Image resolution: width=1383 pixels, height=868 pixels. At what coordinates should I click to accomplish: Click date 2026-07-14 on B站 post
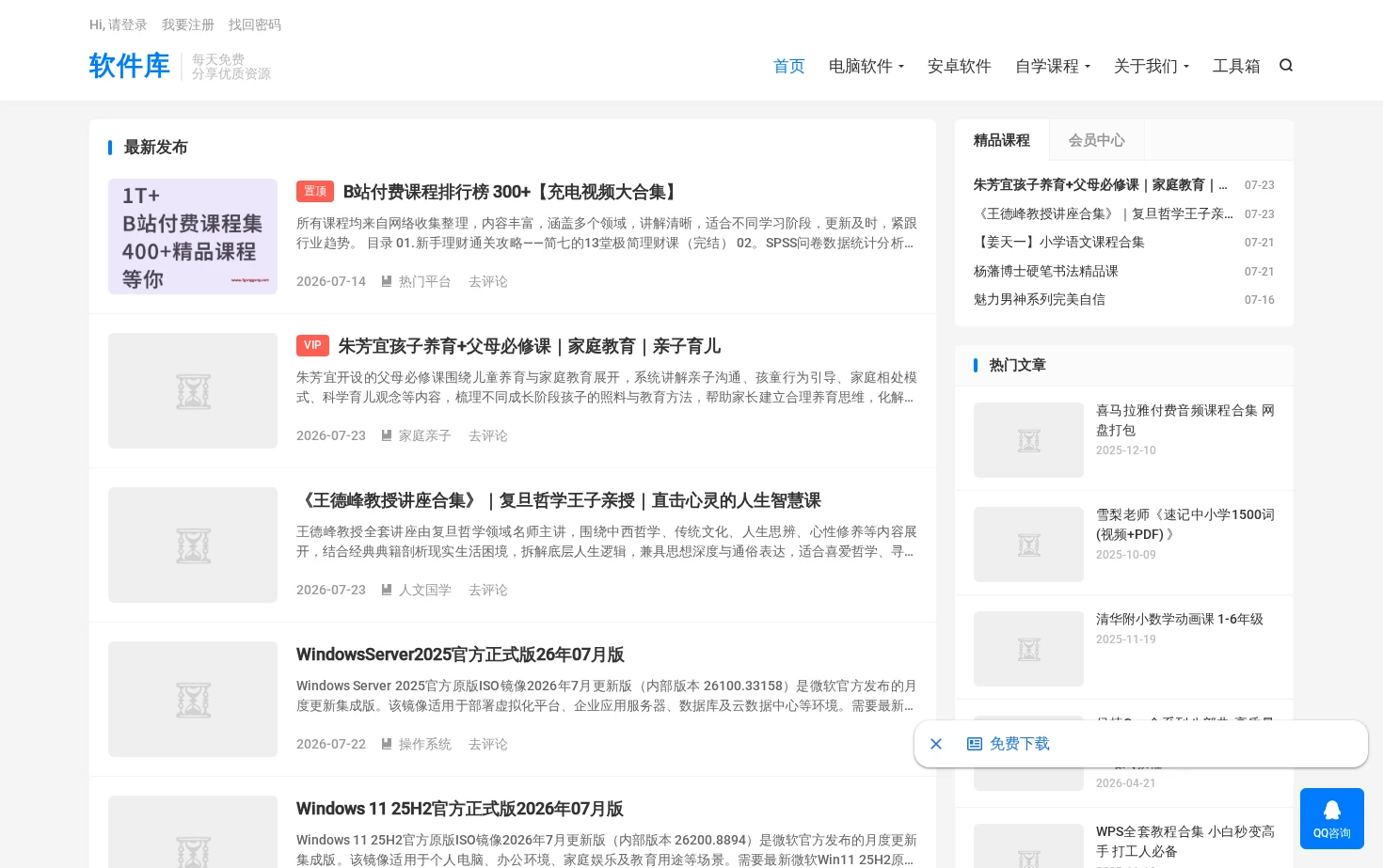tap(331, 281)
